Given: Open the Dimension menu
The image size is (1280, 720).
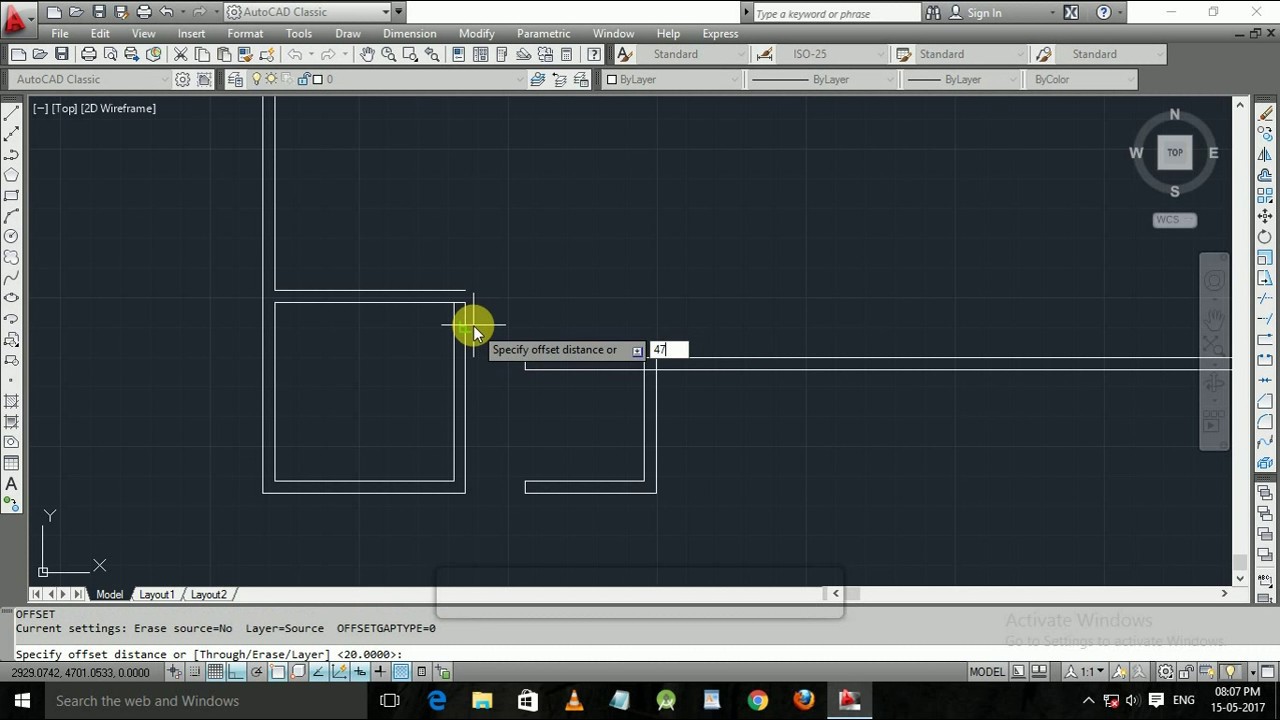Looking at the screenshot, I should click(x=410, y=33).
